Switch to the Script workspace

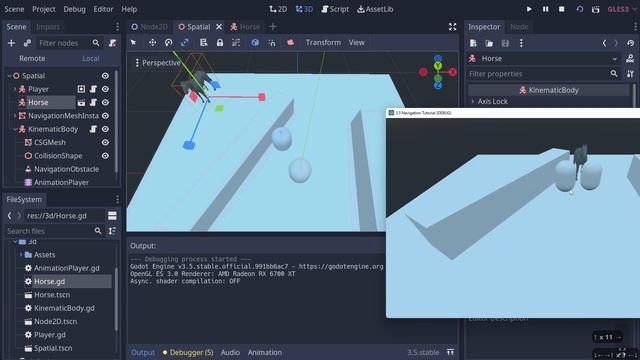click(x=335, y=9)
